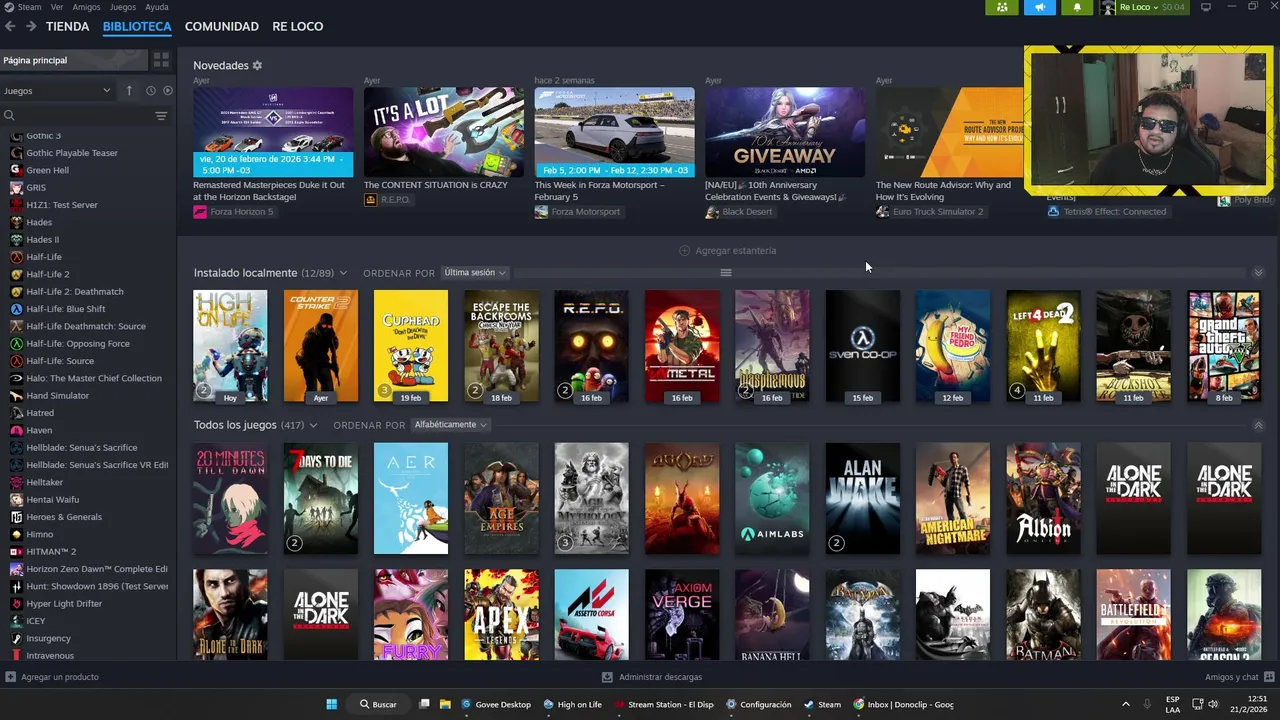Open Govee Desktop from the taskbar
This screenshot has width=1280, height=720.
(496, 704)
